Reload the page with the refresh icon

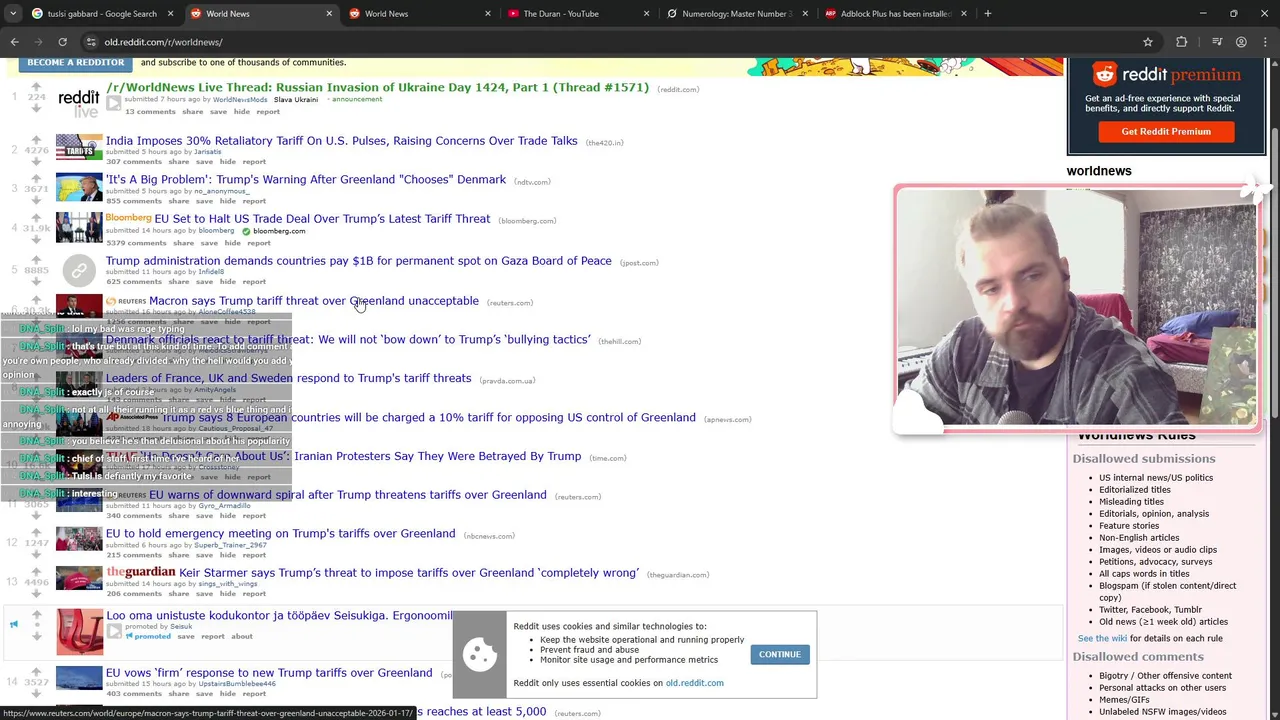tap(62, 42)
